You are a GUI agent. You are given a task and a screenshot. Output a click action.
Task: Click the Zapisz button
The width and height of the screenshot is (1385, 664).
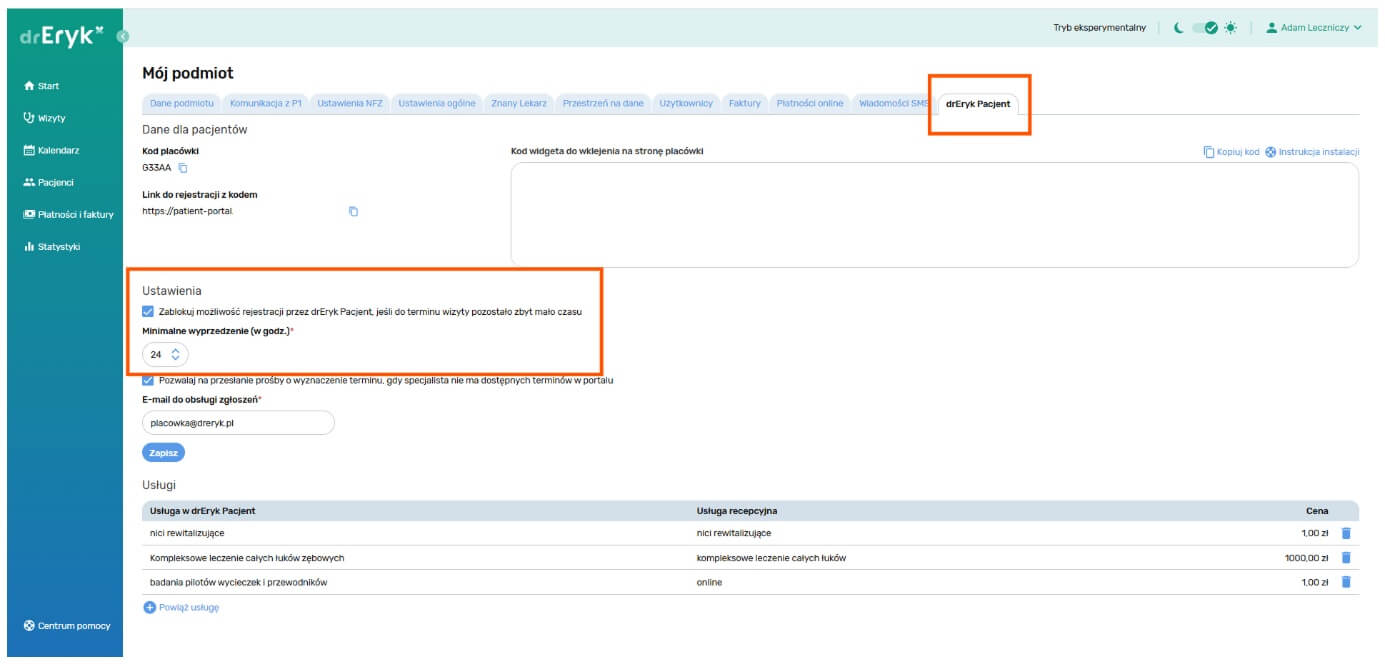164,452
